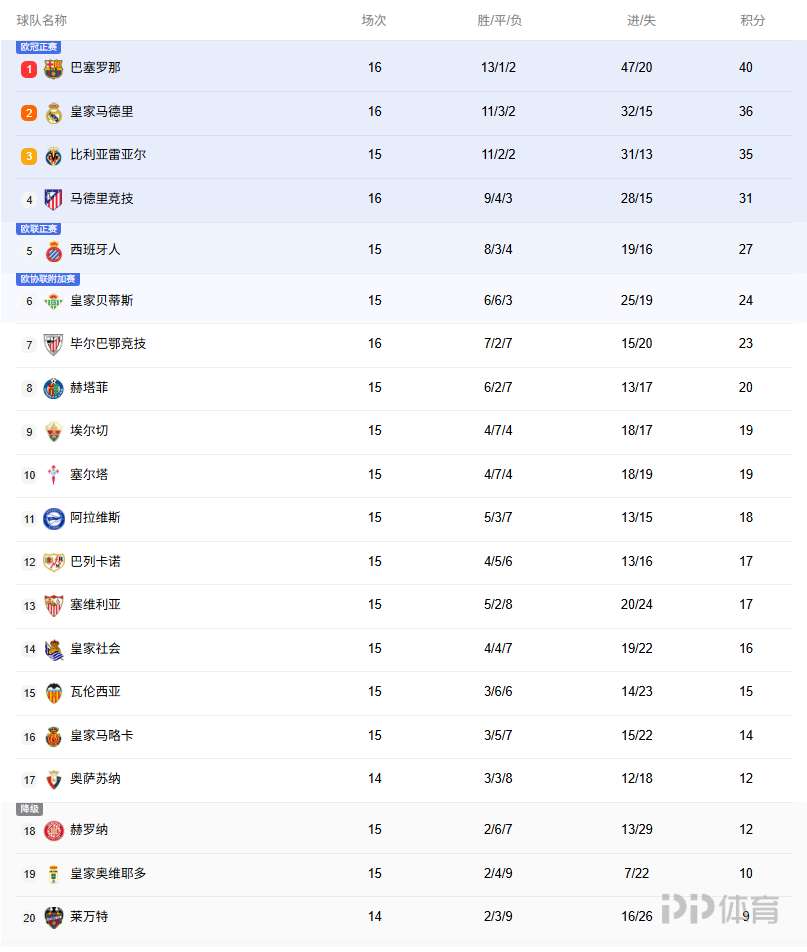The height and width of the screenshot is (952, 807).
Task: Click the 欧协联附加赛 qualification label
Action: [x=48, y=279]
